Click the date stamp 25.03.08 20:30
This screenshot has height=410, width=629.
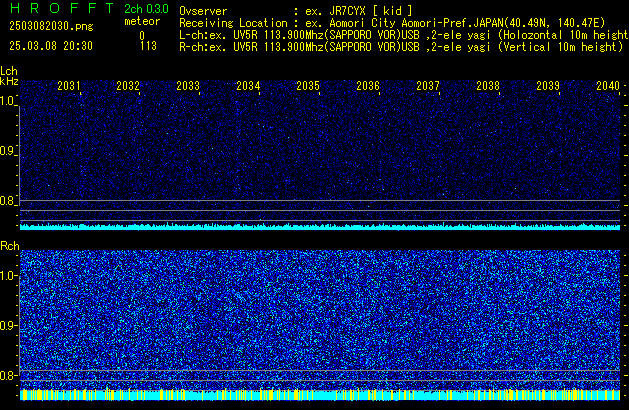tap(51, 46)
